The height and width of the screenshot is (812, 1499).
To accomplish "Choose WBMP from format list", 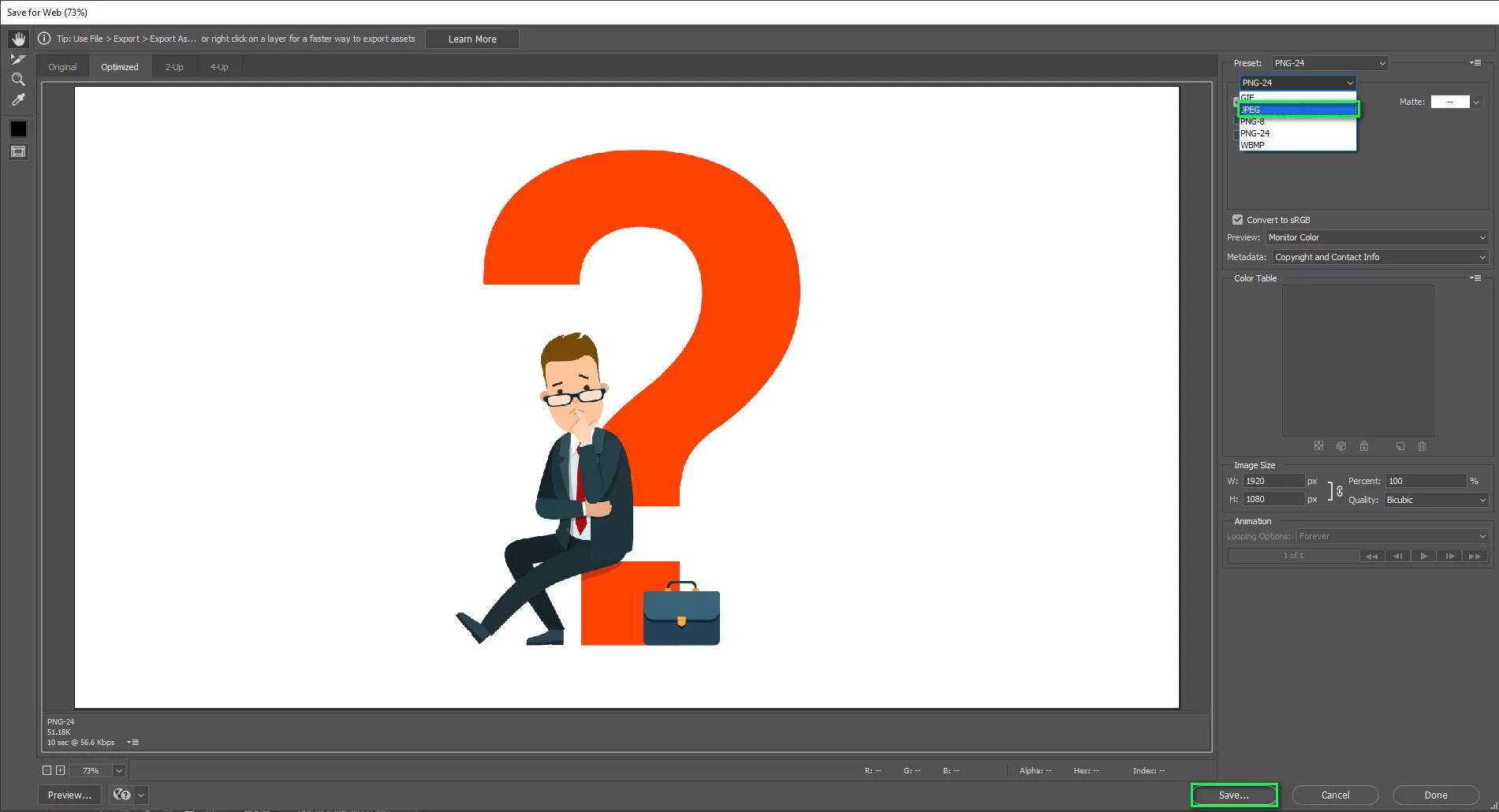I will 1297,145.
